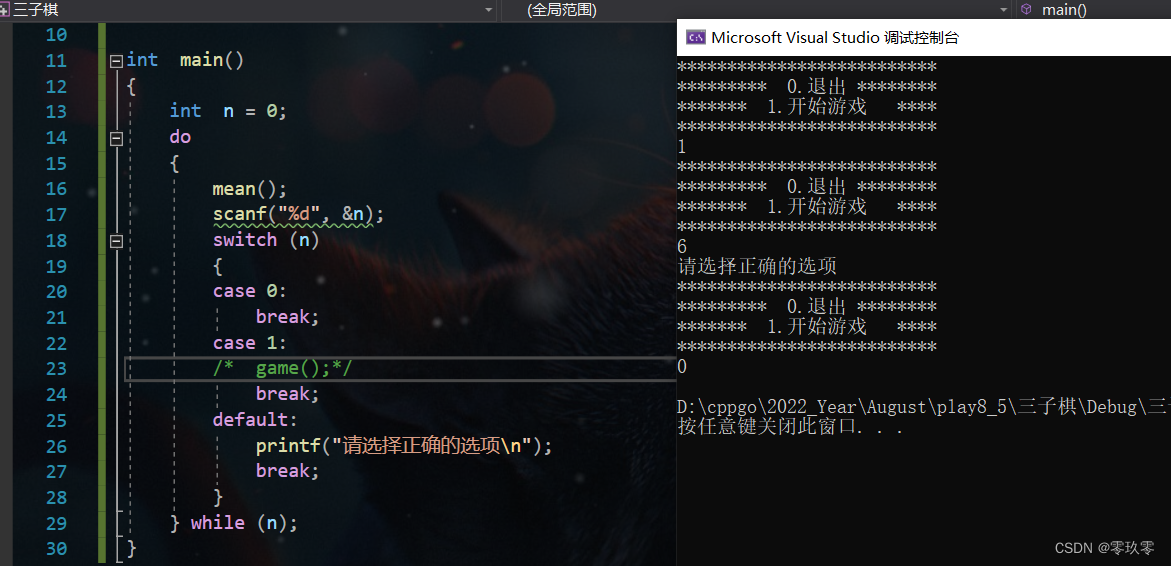Click the printf statement on line 26

[402, 446]
